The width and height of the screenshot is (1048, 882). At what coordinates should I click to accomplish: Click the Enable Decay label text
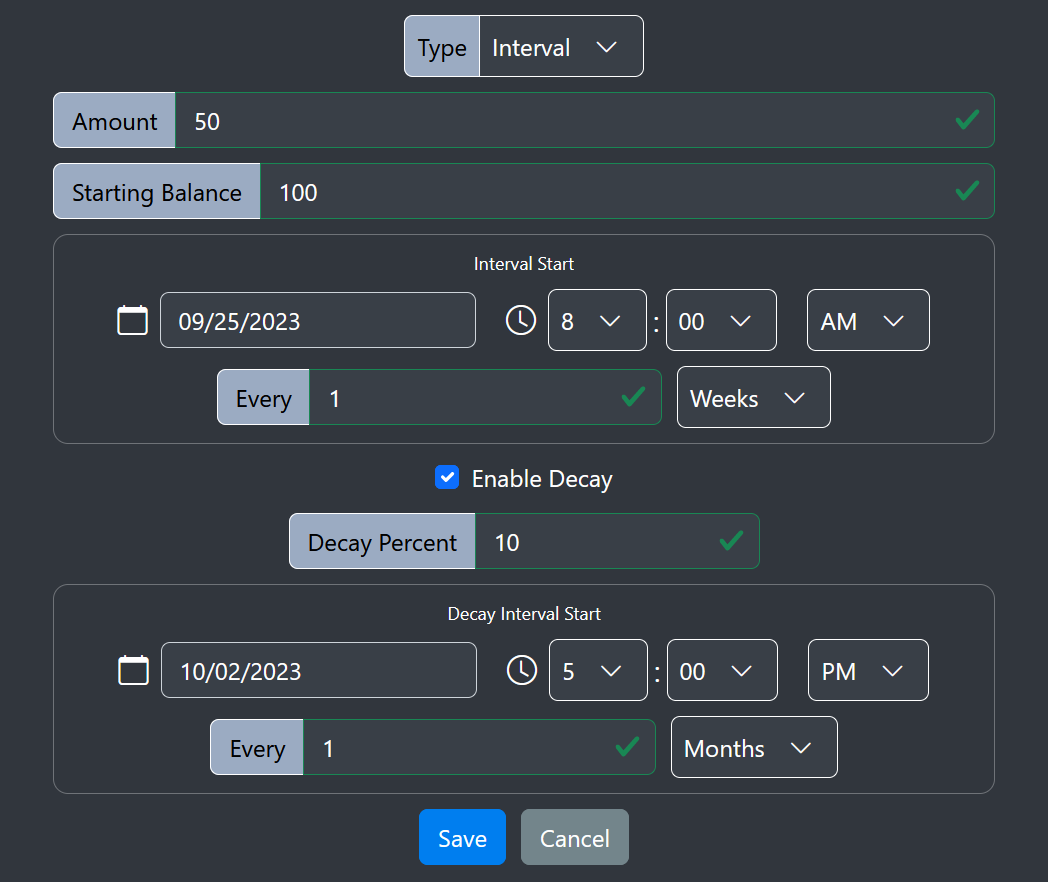coord(542,479)
